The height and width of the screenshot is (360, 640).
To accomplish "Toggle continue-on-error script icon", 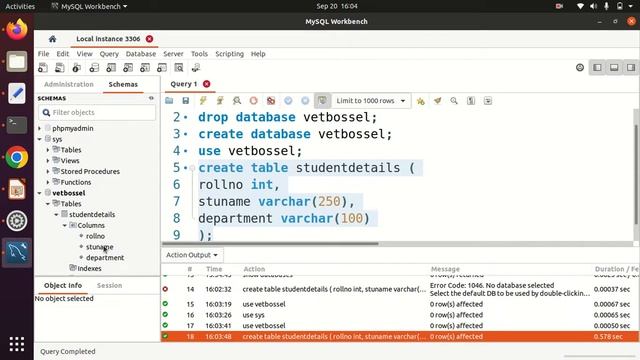I will point(271,101).
